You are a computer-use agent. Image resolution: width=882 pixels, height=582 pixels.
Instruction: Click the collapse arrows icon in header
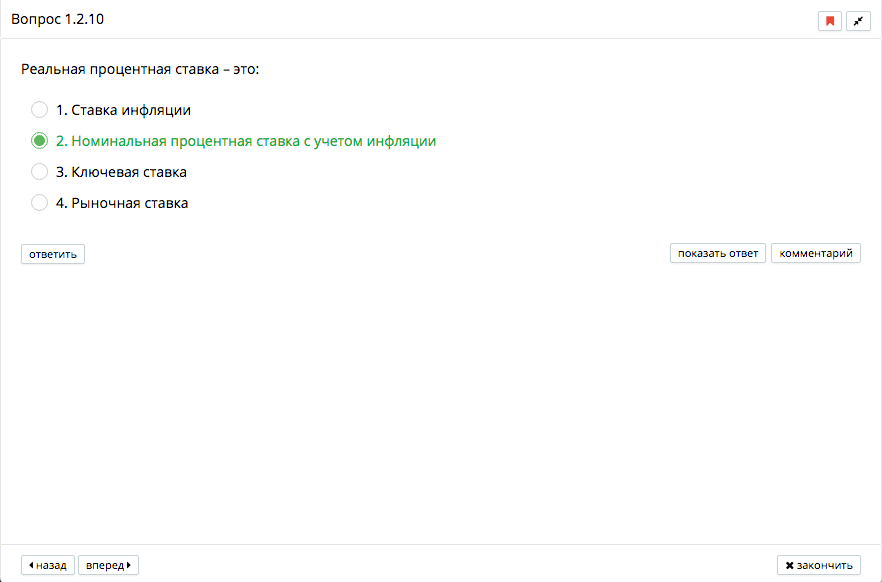tap(858, 21)
